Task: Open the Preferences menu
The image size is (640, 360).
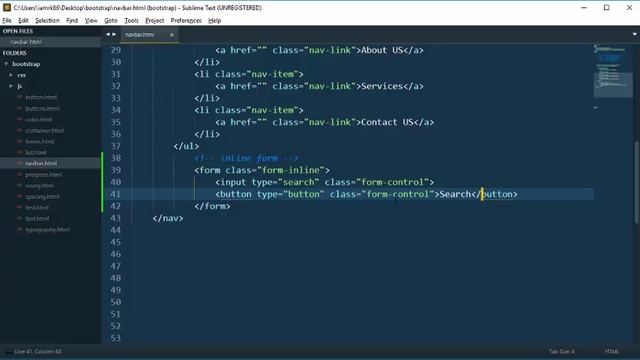Action: [186, 20]
